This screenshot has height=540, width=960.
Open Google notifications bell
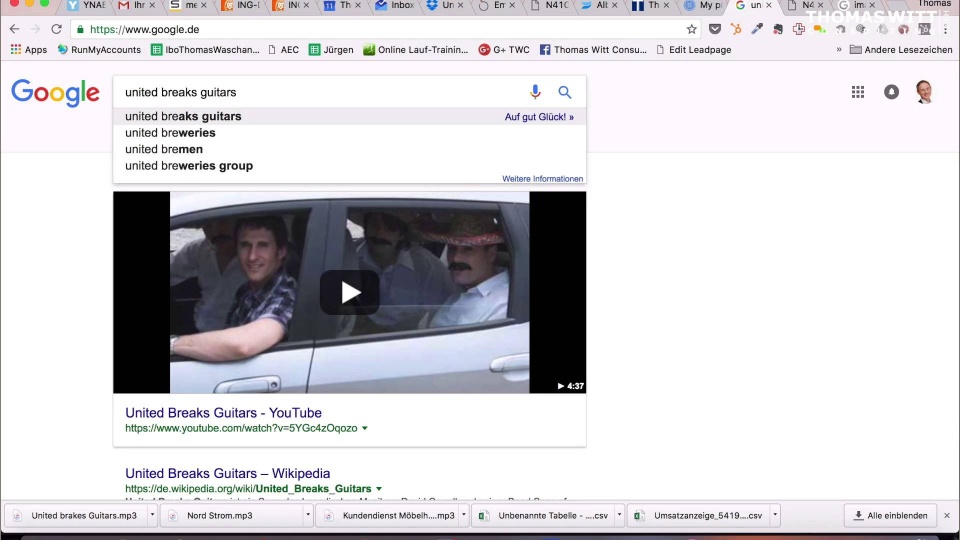pyautogui.click(x=891, y=92)
